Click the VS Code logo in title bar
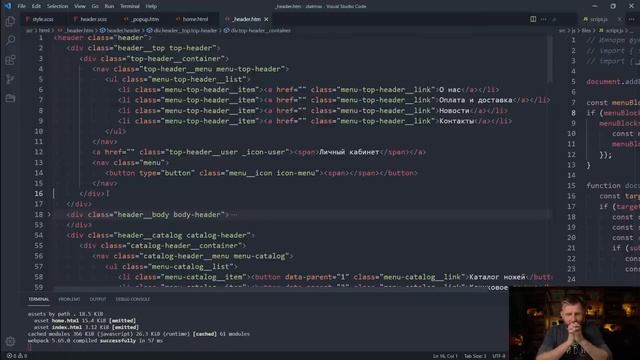 [8, 6]
